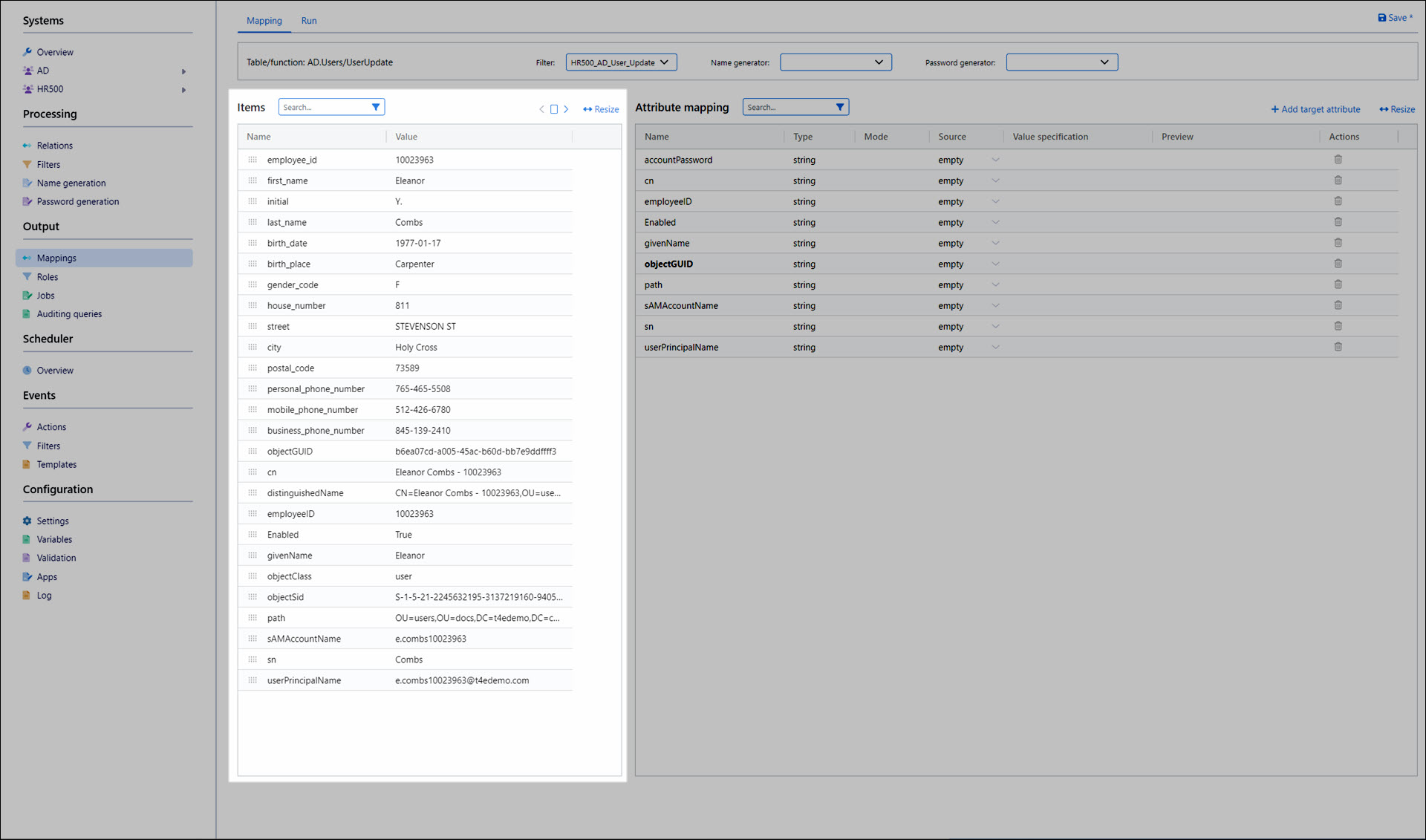Click the square icon between item arrows
Image resolution: width=1426 pixels, height=840 pixels.
coord(553,109)
